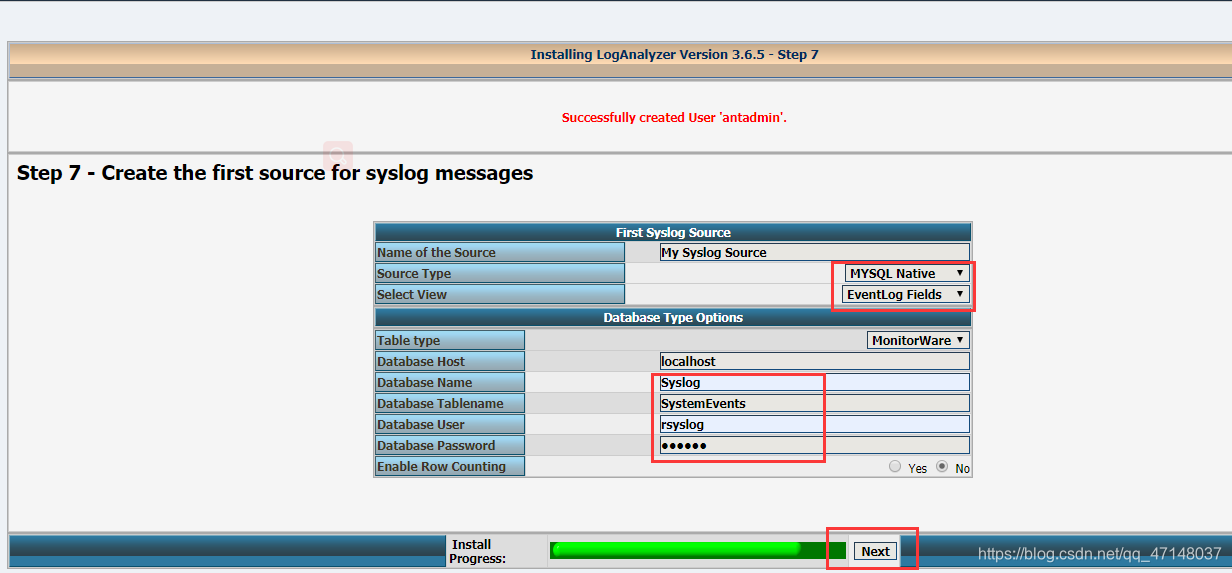
Task: Click the 'Database User' label
Action: tap(420, 424)
